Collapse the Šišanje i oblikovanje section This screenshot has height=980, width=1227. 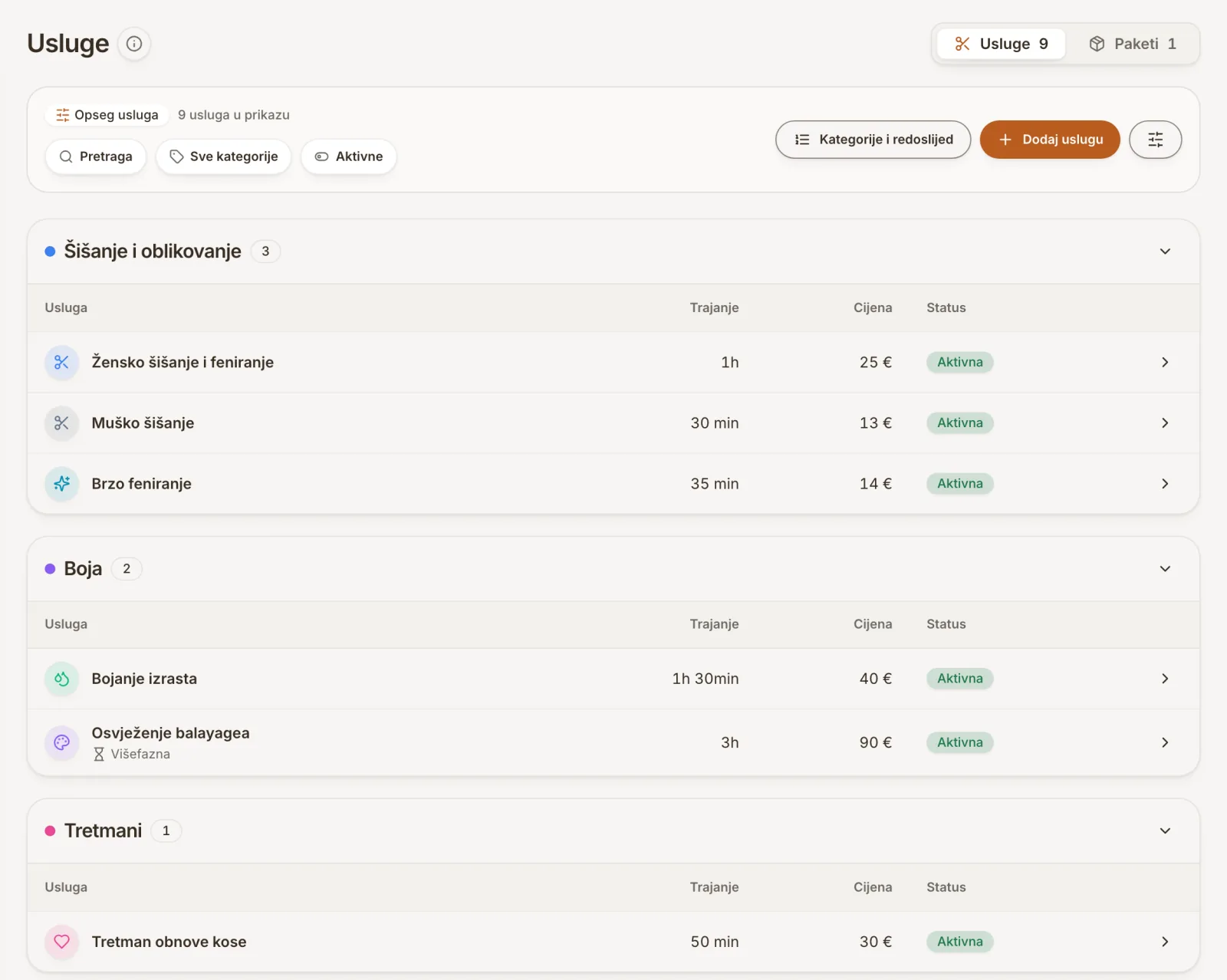click(1165, 252)
